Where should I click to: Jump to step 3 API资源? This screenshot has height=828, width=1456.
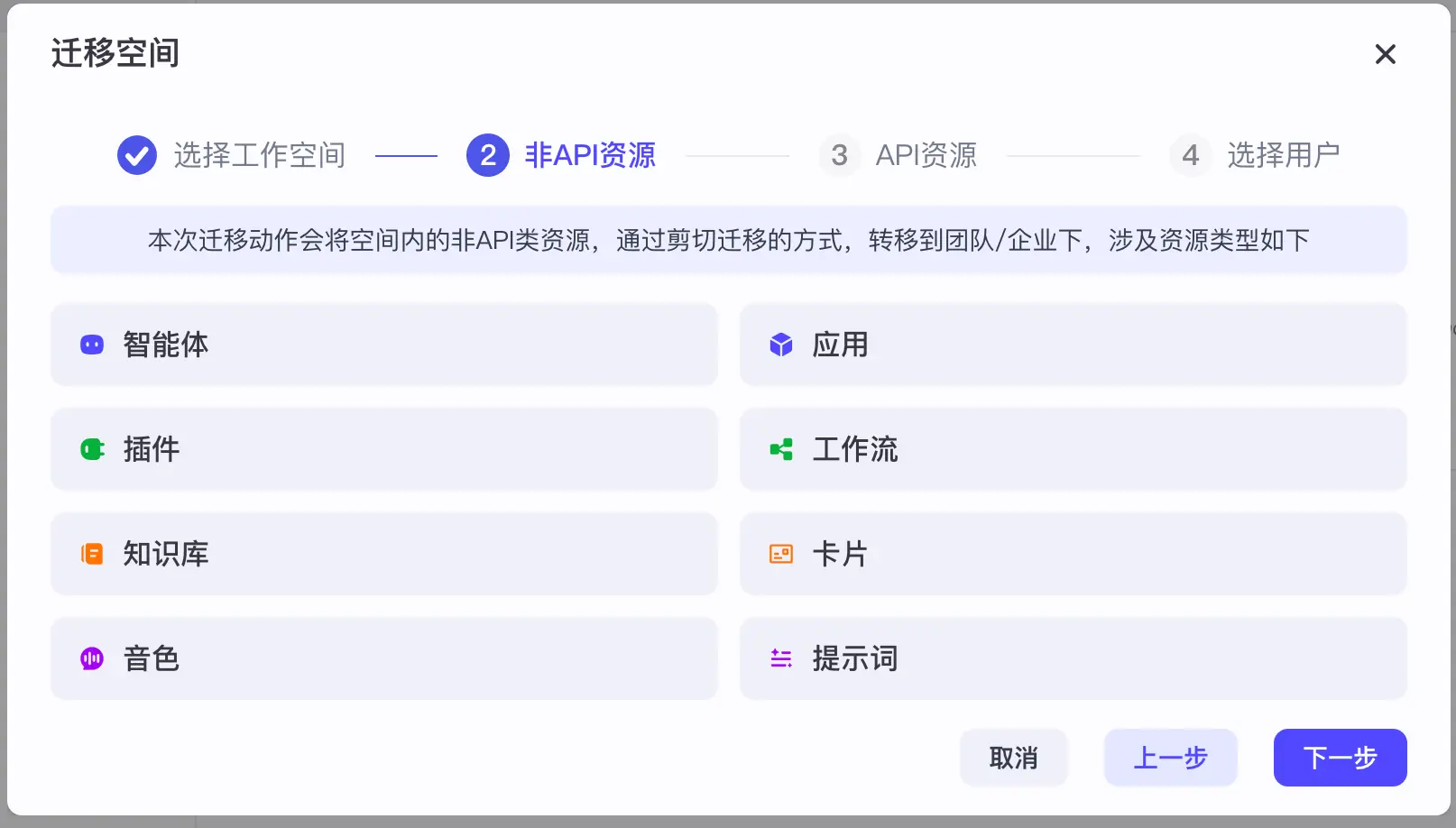(898, 155)
